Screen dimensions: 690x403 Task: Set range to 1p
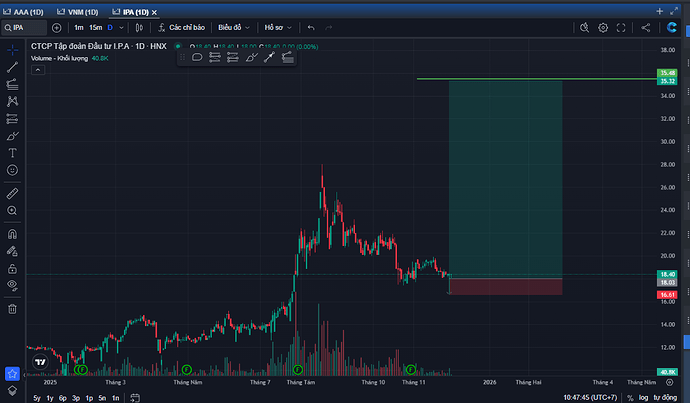[x=89, y=398]
